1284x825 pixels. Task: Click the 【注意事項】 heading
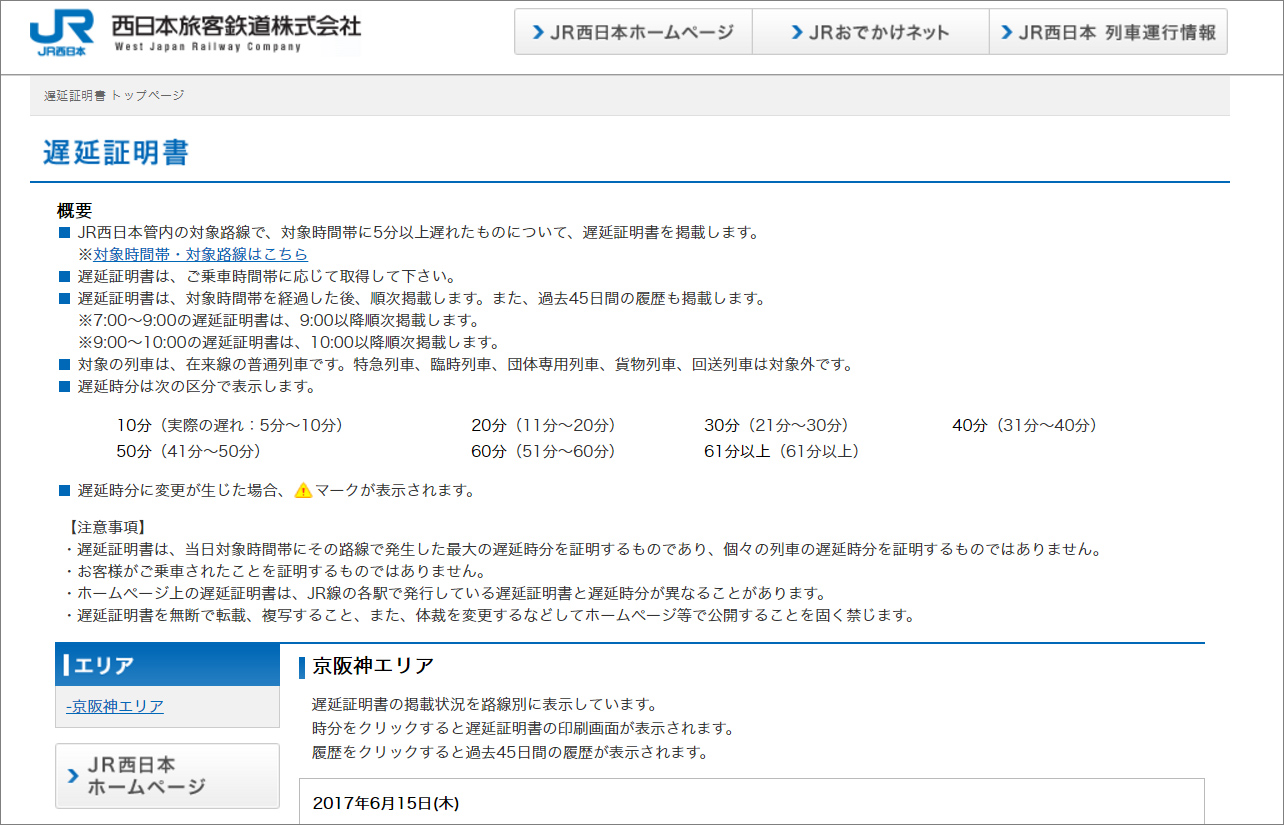106,526
